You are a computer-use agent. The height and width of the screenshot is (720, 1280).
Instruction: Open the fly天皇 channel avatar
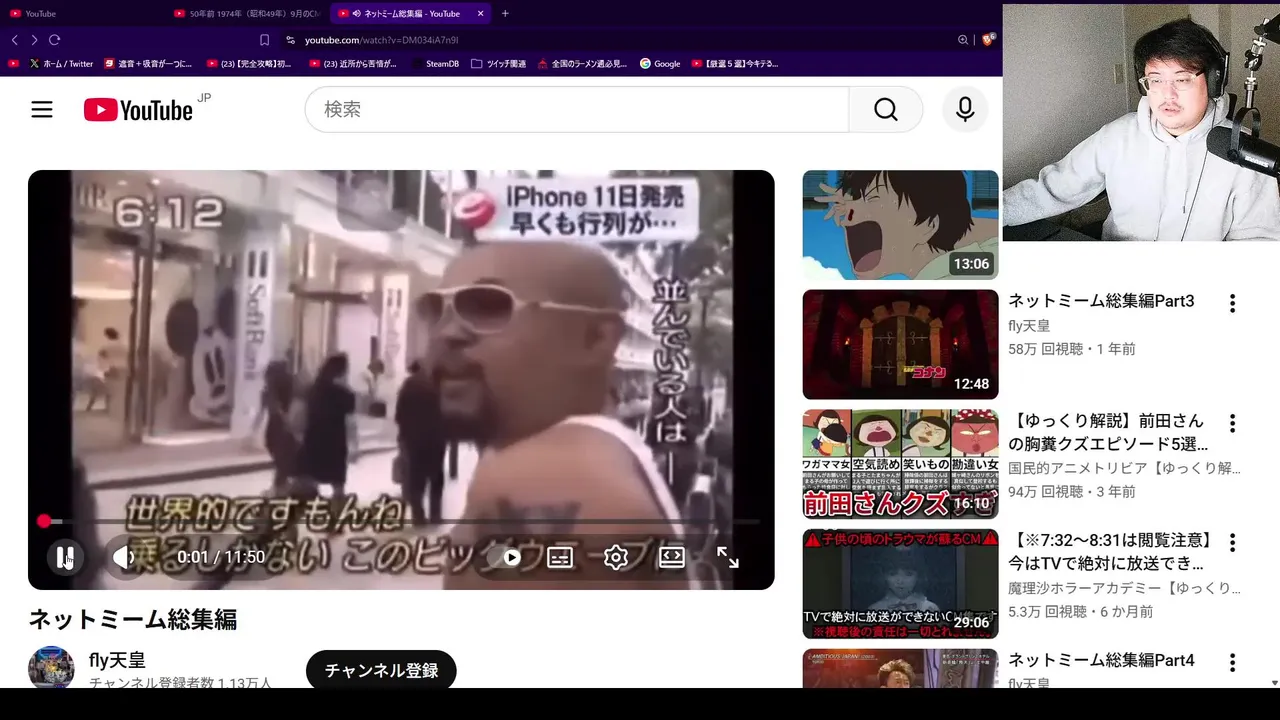click(x=51, y=668)
